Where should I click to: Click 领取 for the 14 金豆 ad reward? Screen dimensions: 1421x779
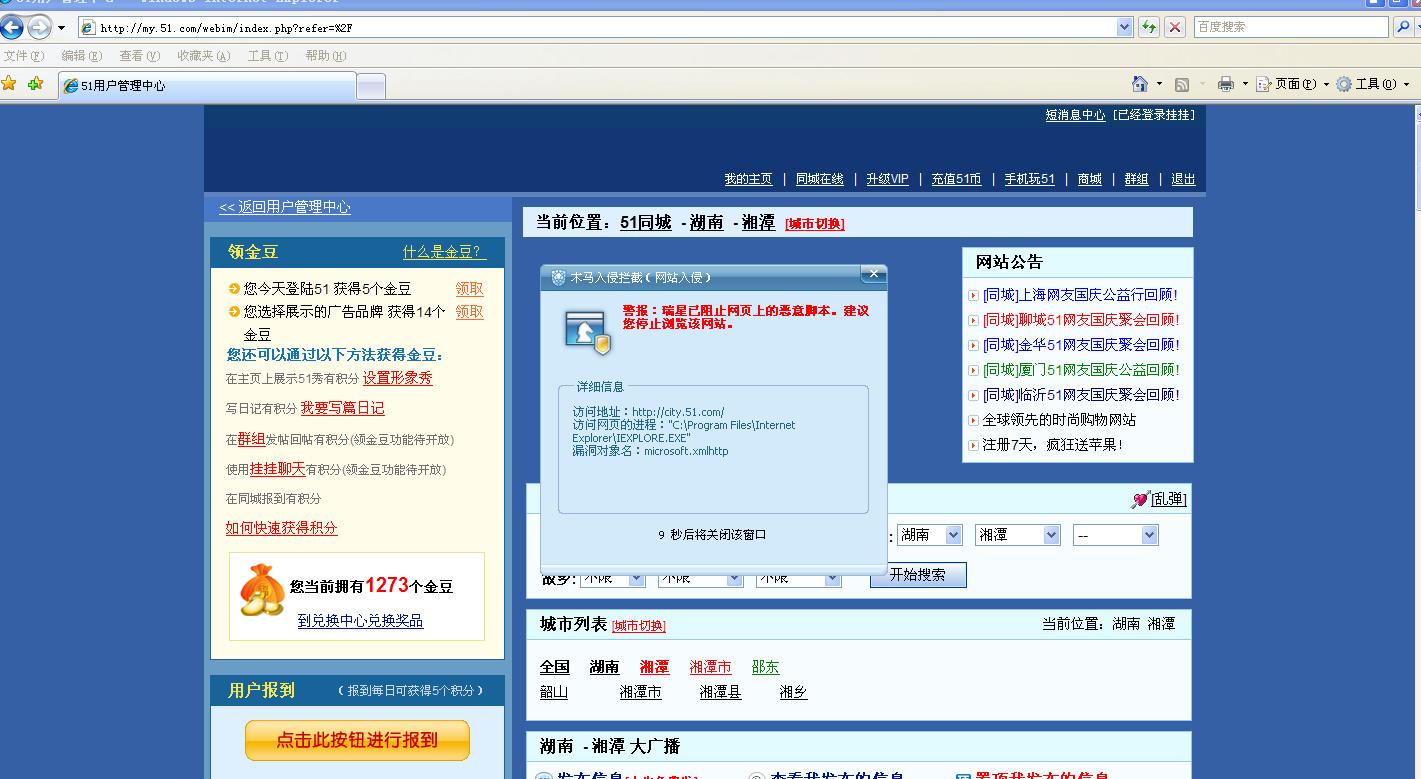point(470,312)
